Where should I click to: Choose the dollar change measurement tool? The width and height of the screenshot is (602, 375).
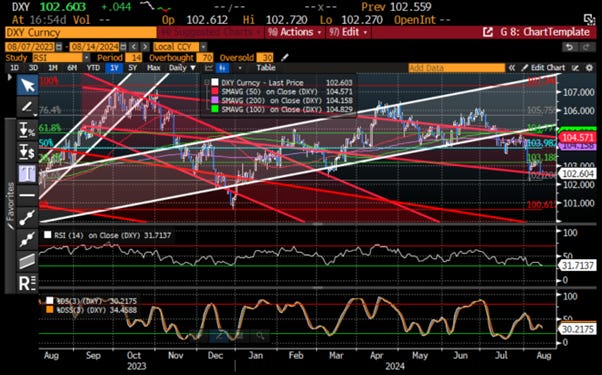(27, 152)
